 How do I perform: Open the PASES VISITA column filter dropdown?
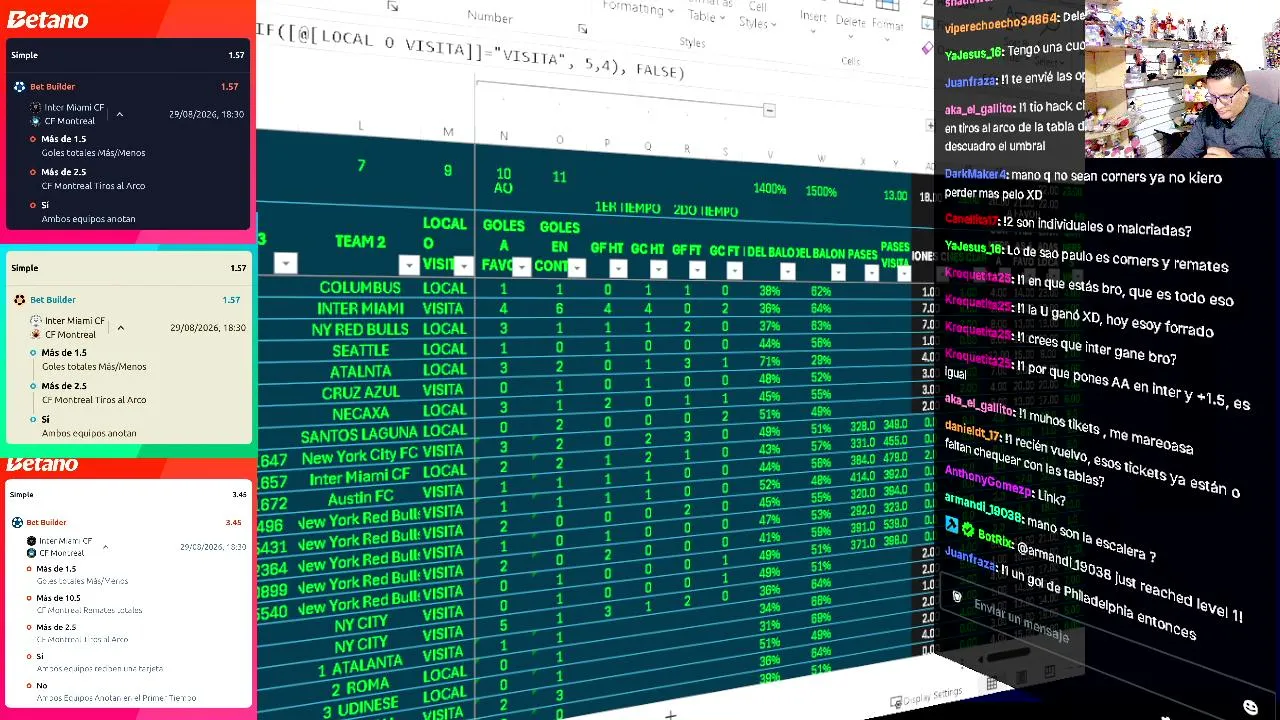pyautogui.click(x=903, y=274)
